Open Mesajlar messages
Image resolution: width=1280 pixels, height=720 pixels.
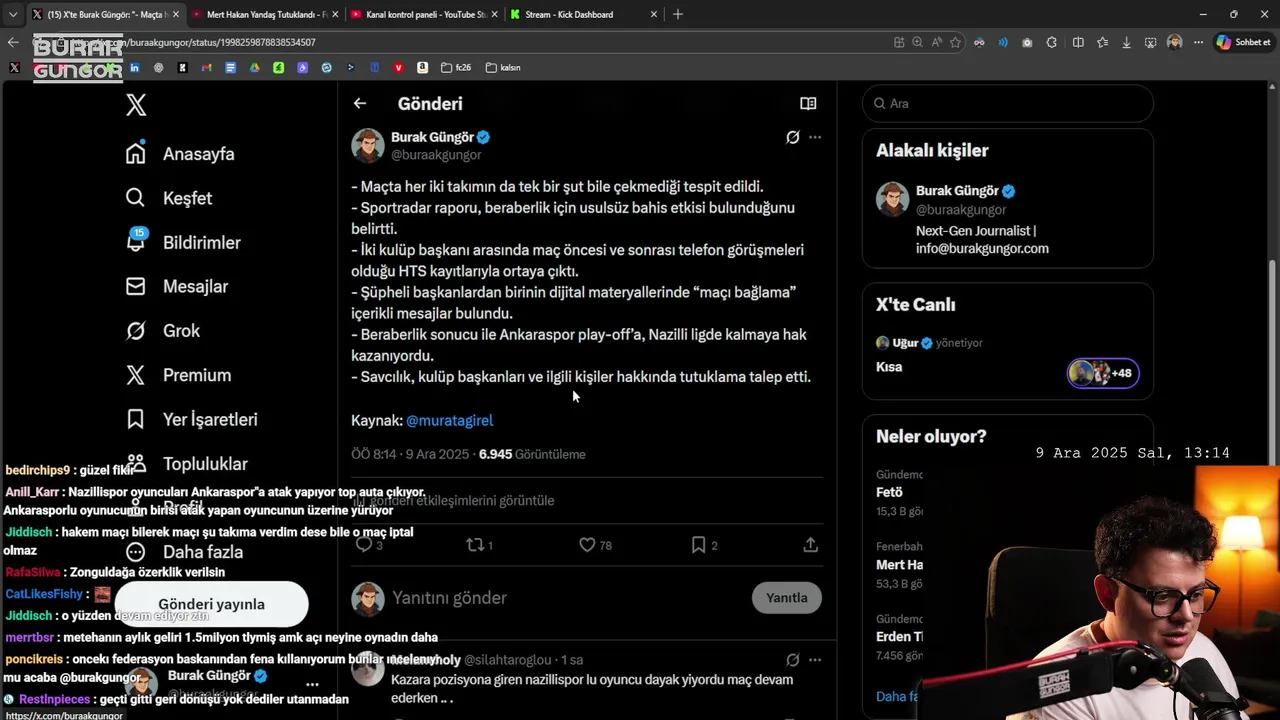[x=177, y=286]
